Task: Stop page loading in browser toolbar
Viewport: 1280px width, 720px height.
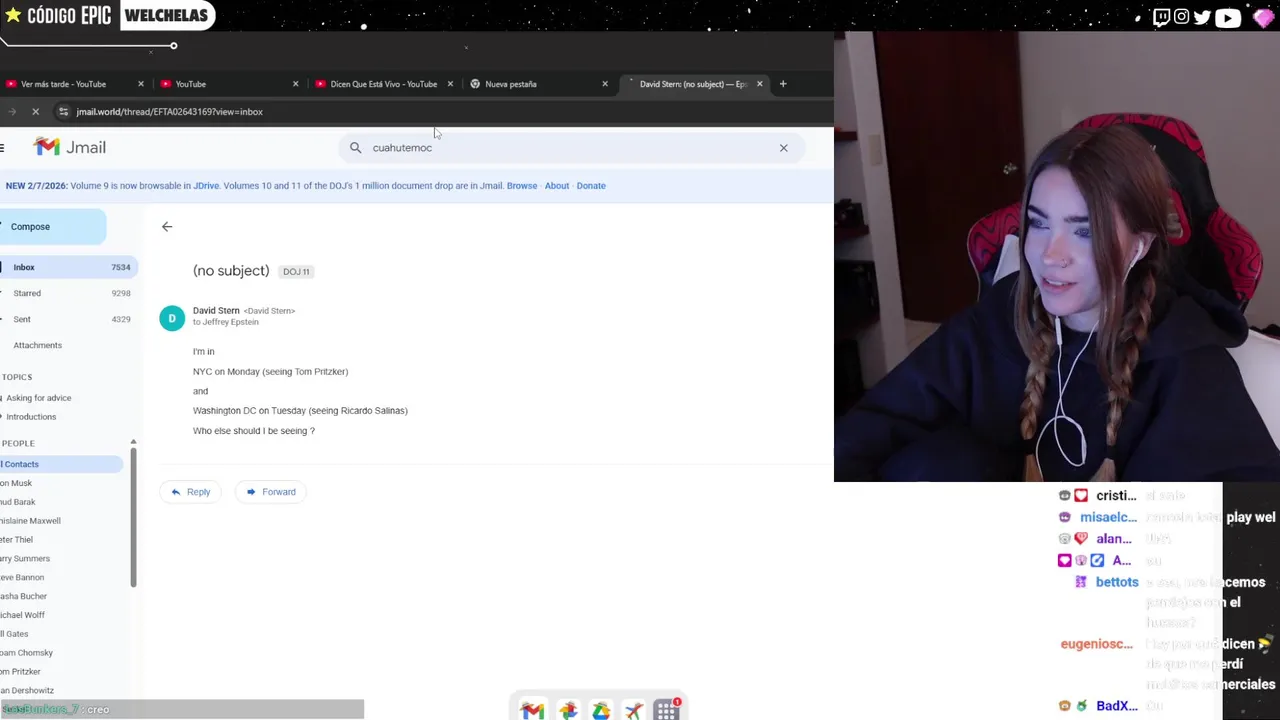Action: 35,112
